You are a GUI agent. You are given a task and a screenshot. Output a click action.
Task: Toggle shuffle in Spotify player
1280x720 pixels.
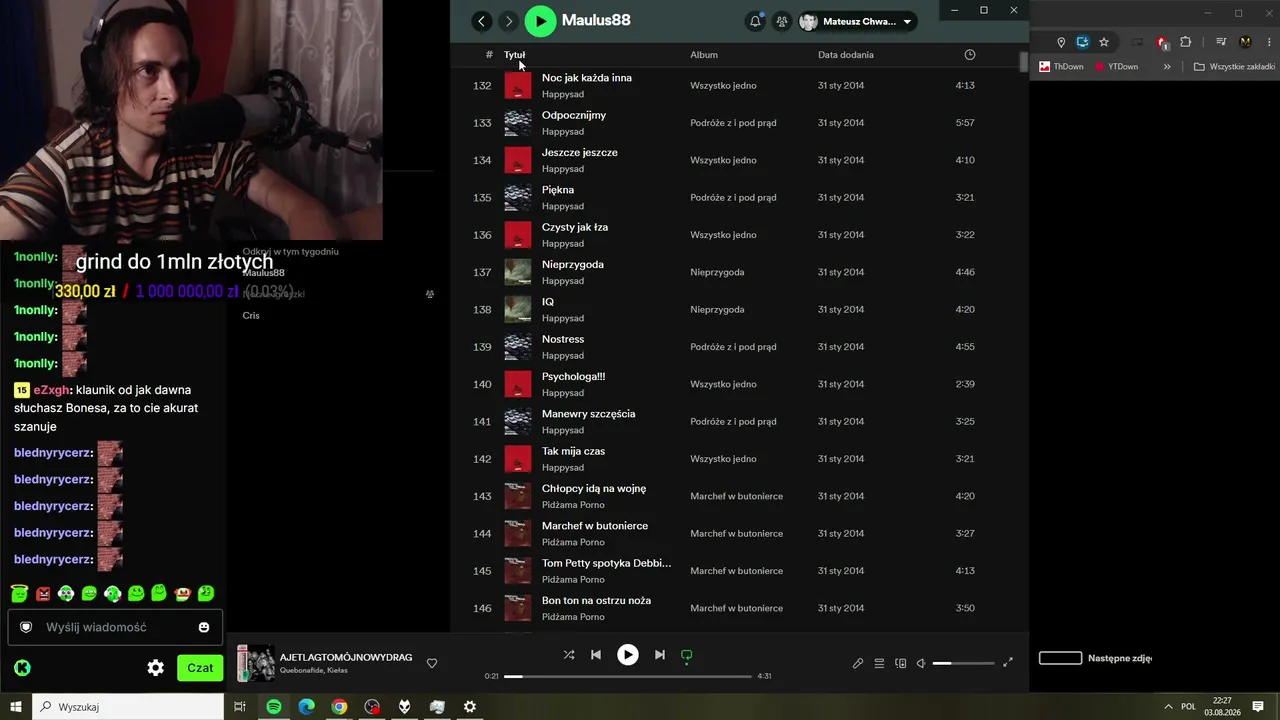point(569,655)
